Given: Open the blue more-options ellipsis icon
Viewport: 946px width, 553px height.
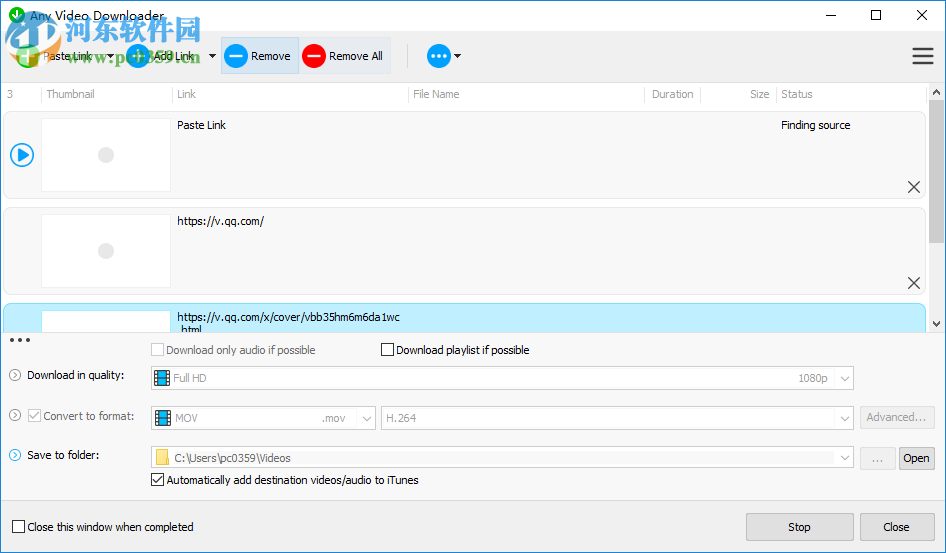Looking at the screenshot, I should (x=439, y=56).
